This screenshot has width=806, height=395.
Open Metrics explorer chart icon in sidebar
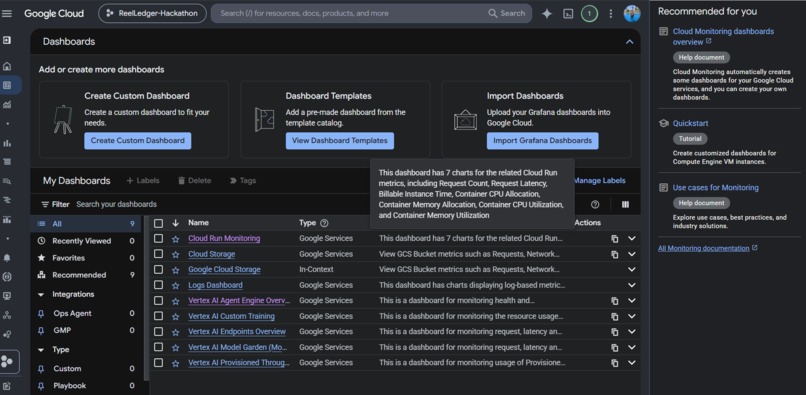coord(7,104)
